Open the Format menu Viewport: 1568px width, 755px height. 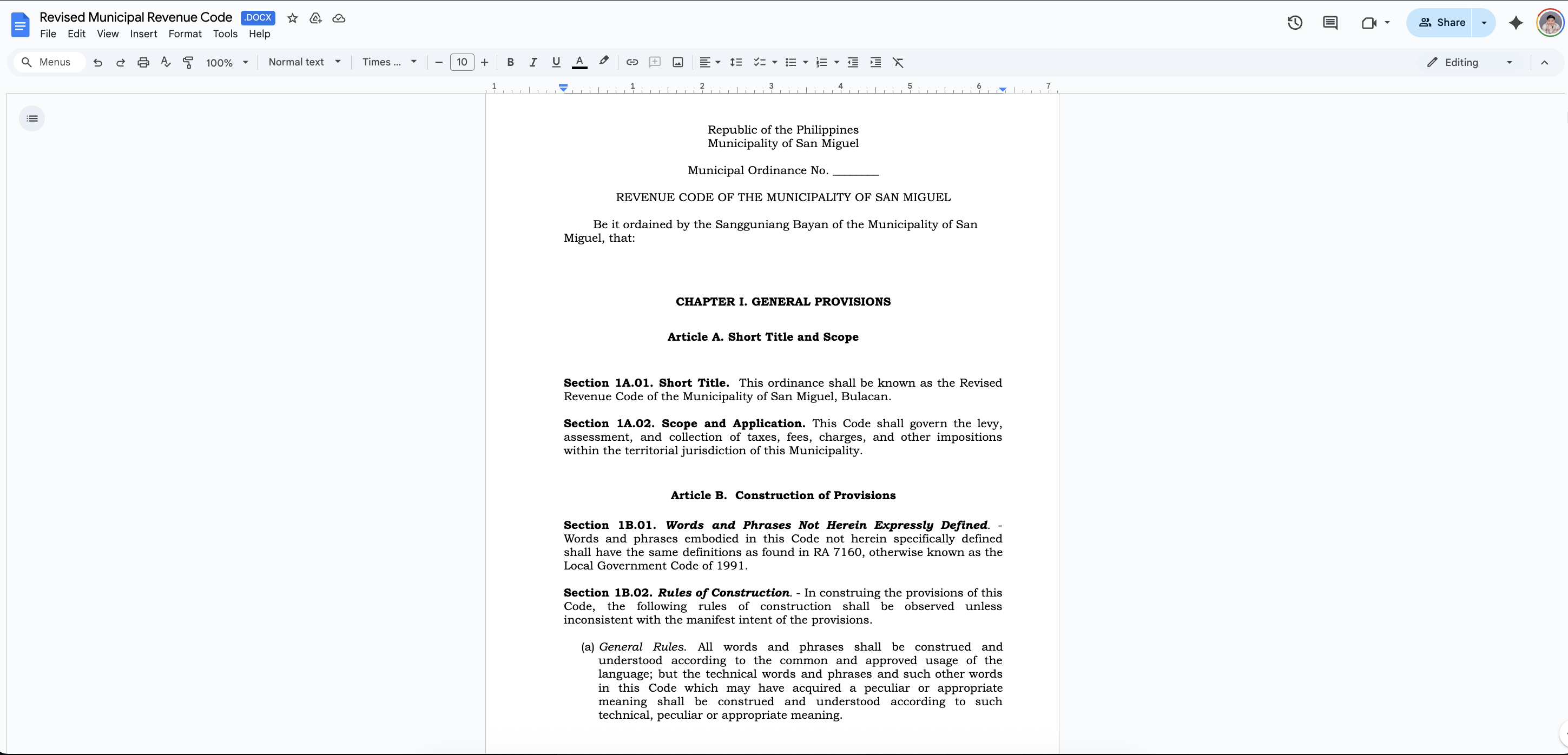[185, 34]
